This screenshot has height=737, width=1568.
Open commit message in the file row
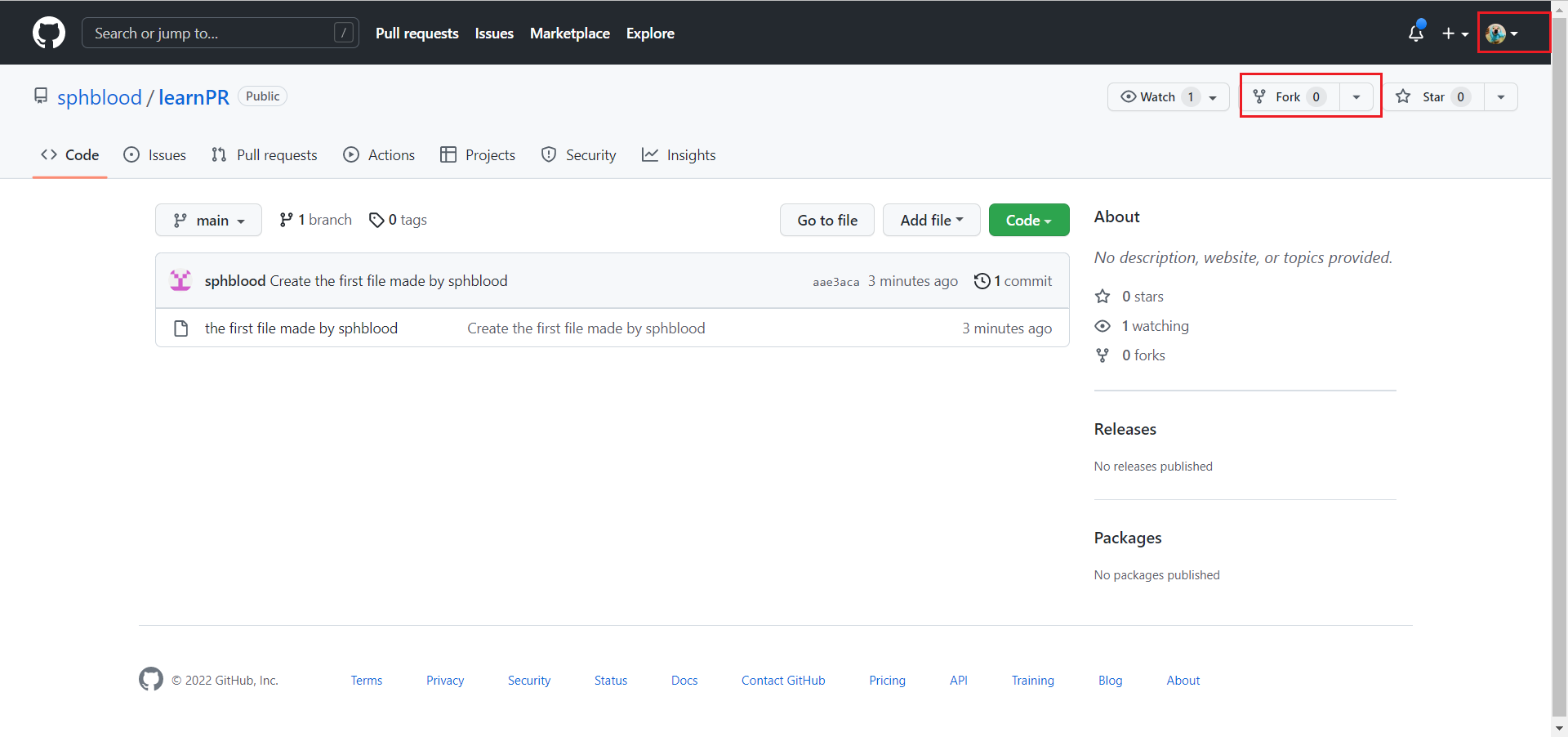[x=586, y=328]
